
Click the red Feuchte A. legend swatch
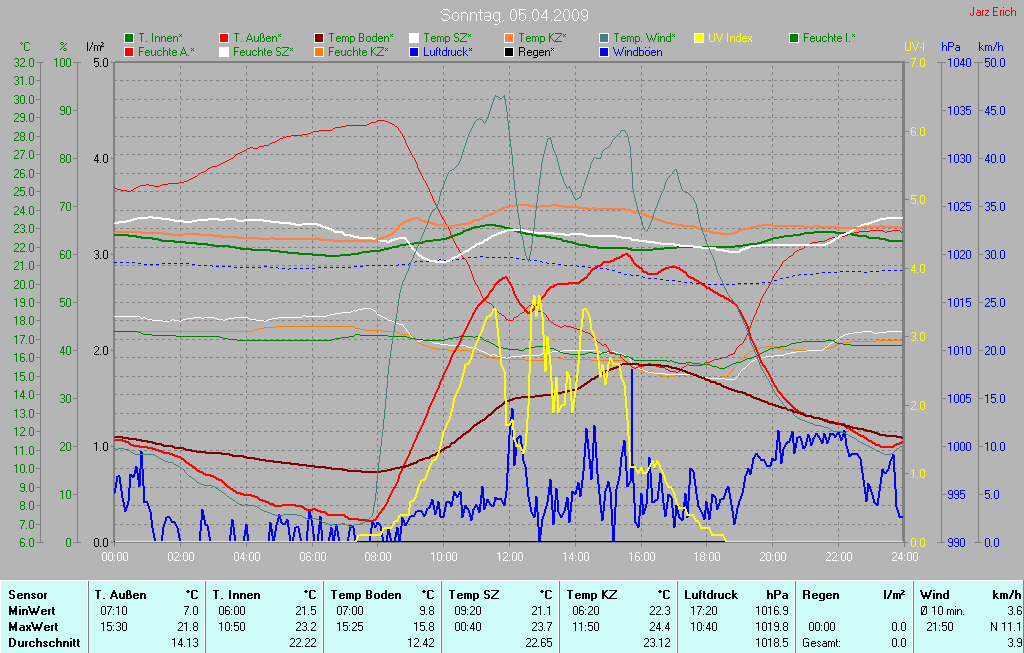129,52
